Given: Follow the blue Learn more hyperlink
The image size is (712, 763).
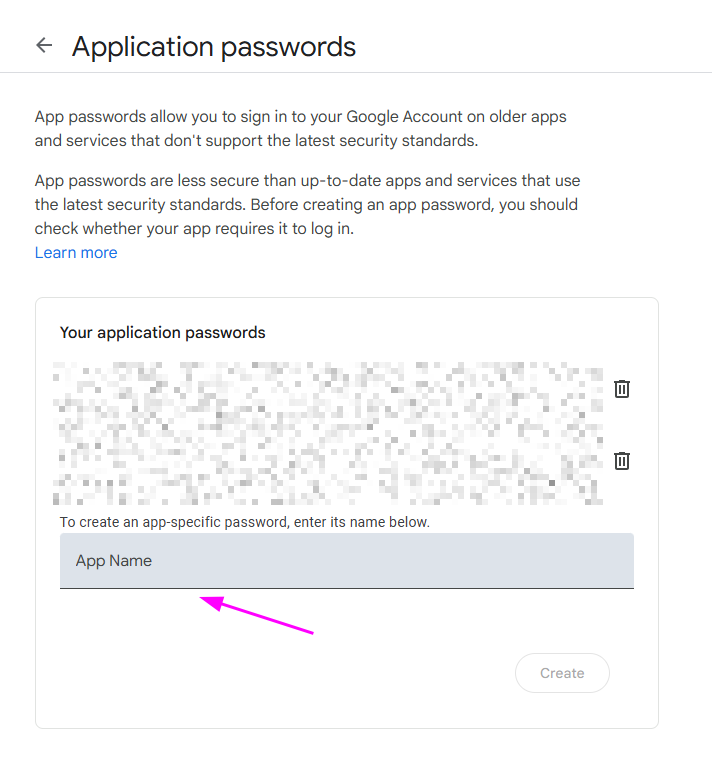Looking at the screenshot, I should tap(76, 252).
